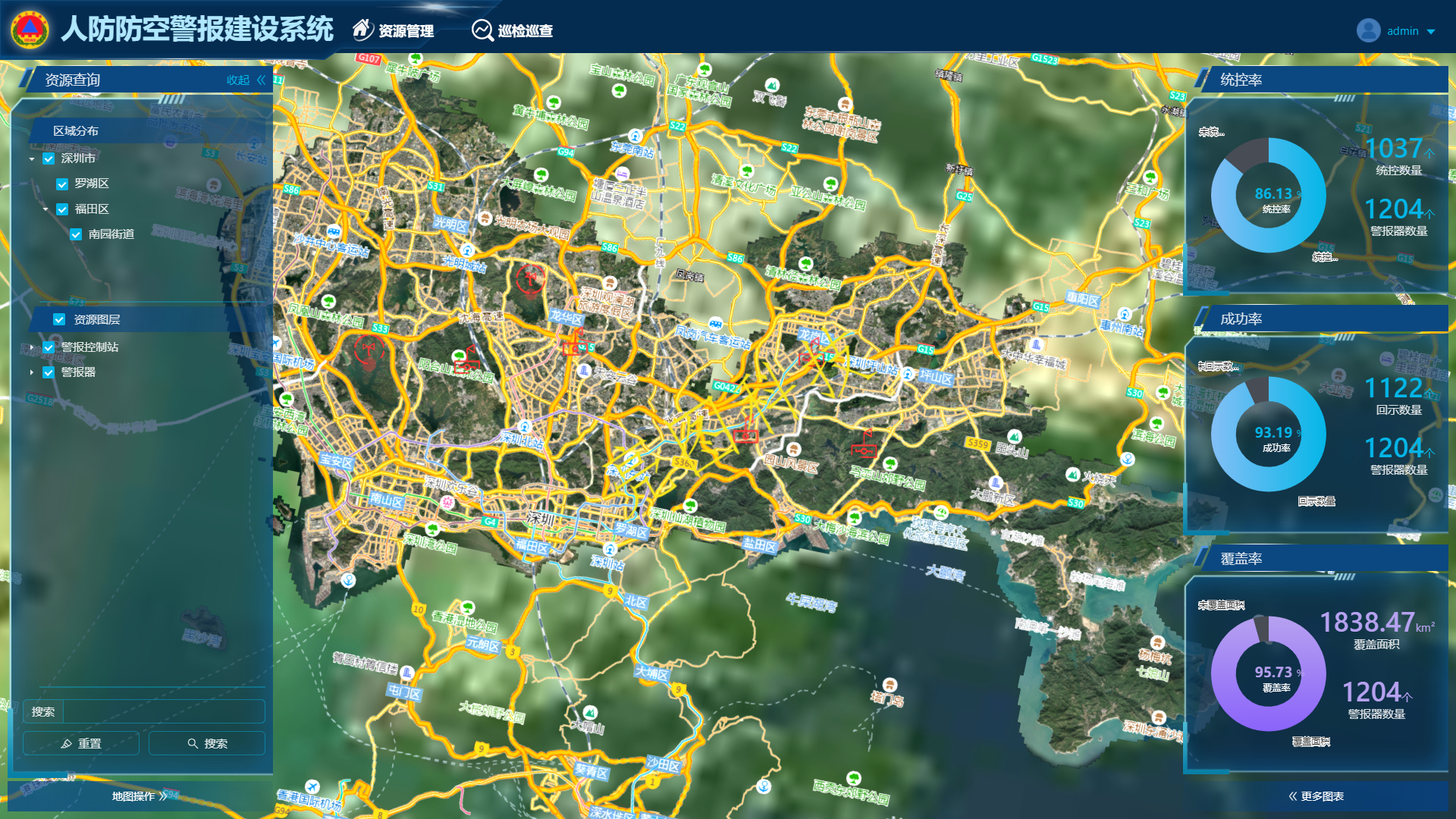Open the admin dropdown arrow

[1431, 32]
